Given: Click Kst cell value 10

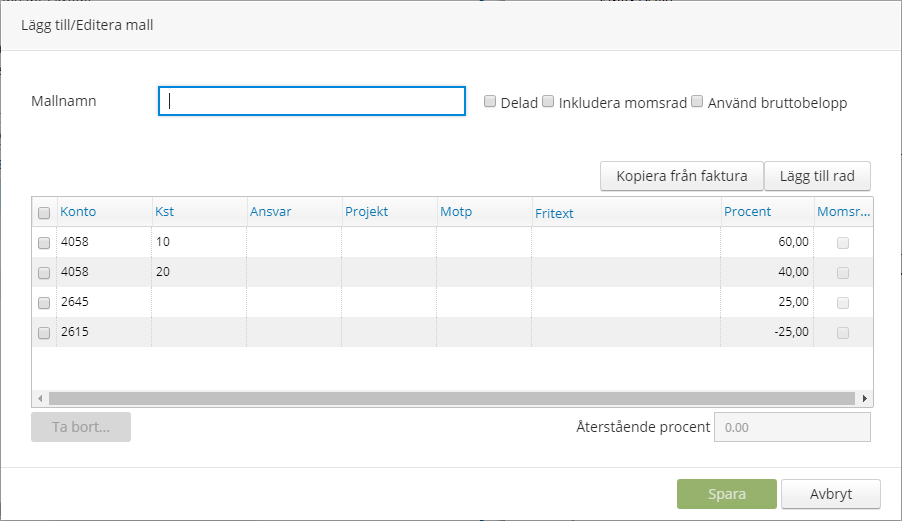Looking at the screenshot, I should 163,242.
